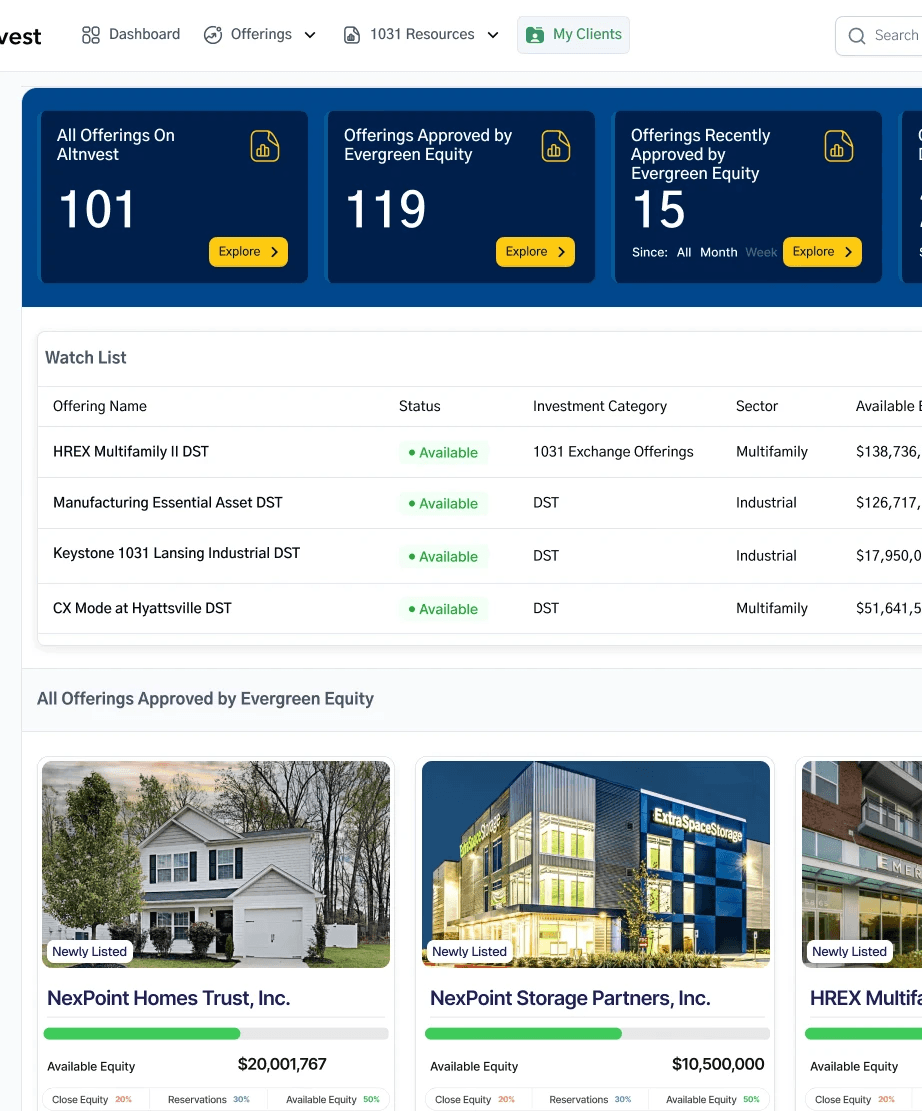Click Industrial sector cell in Manufacturing Essential row
The width and height of the screenshot is (922, 1111).
[x=766, y=503]
